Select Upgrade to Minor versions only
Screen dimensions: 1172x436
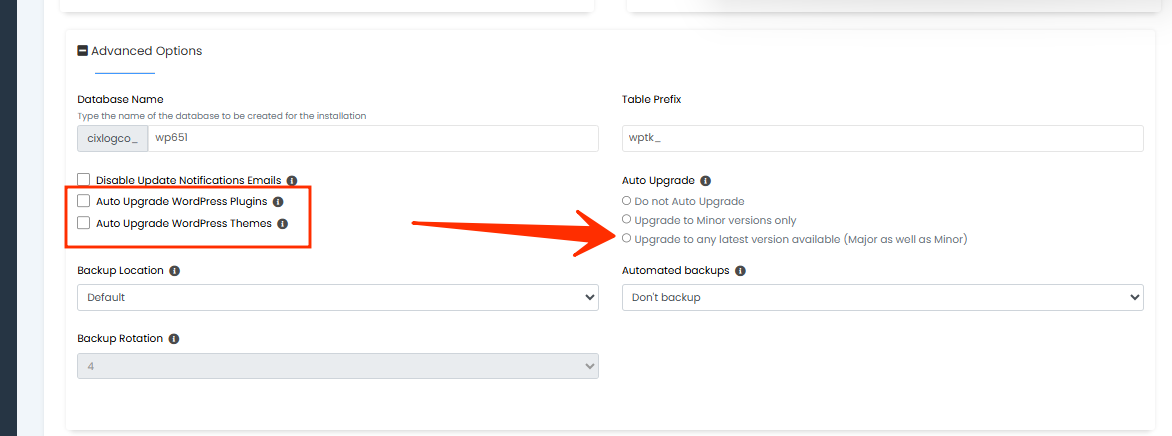[627, 219]
